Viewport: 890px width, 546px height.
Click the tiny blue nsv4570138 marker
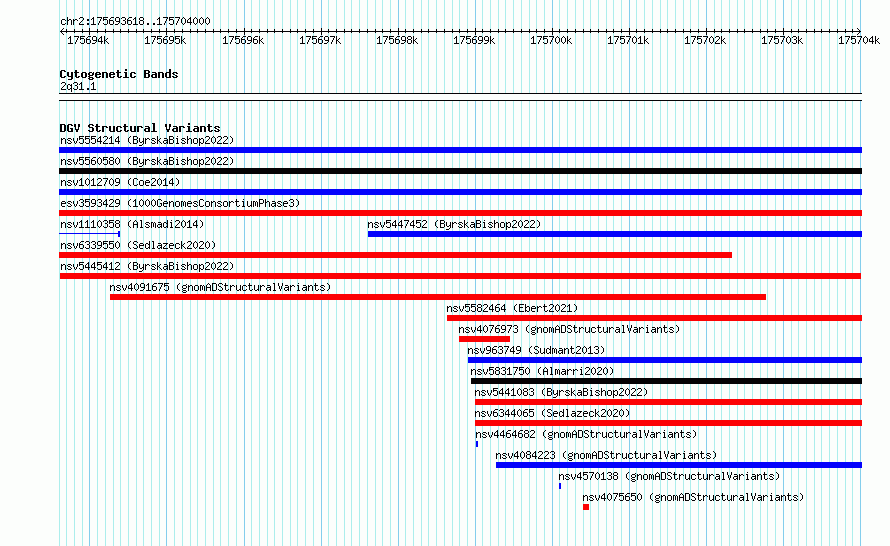pyautogui.click(x=560, y=486)
